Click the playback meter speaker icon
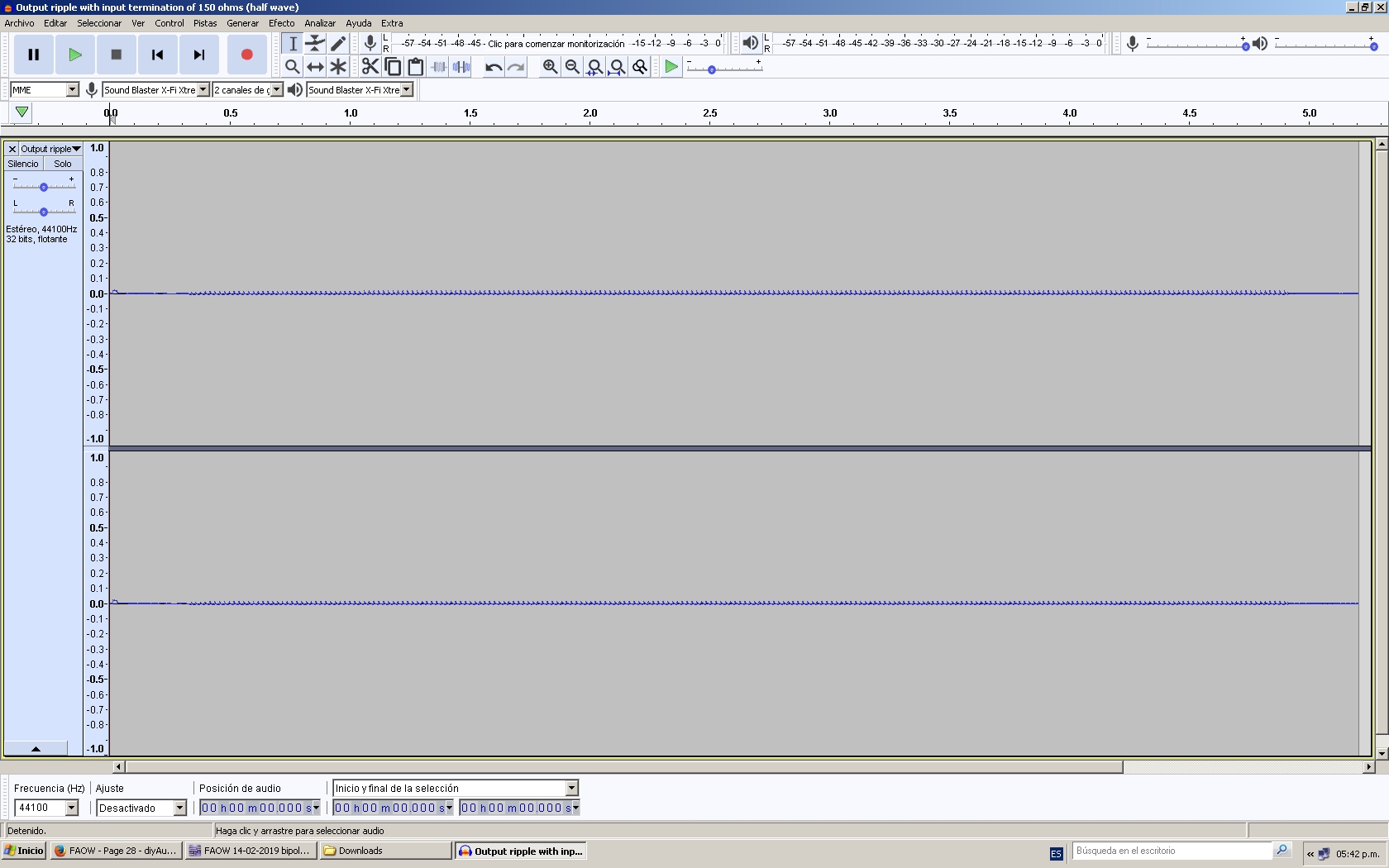Image resolution: width=1389 pixels, height=868 pixels. coord(750,43)
